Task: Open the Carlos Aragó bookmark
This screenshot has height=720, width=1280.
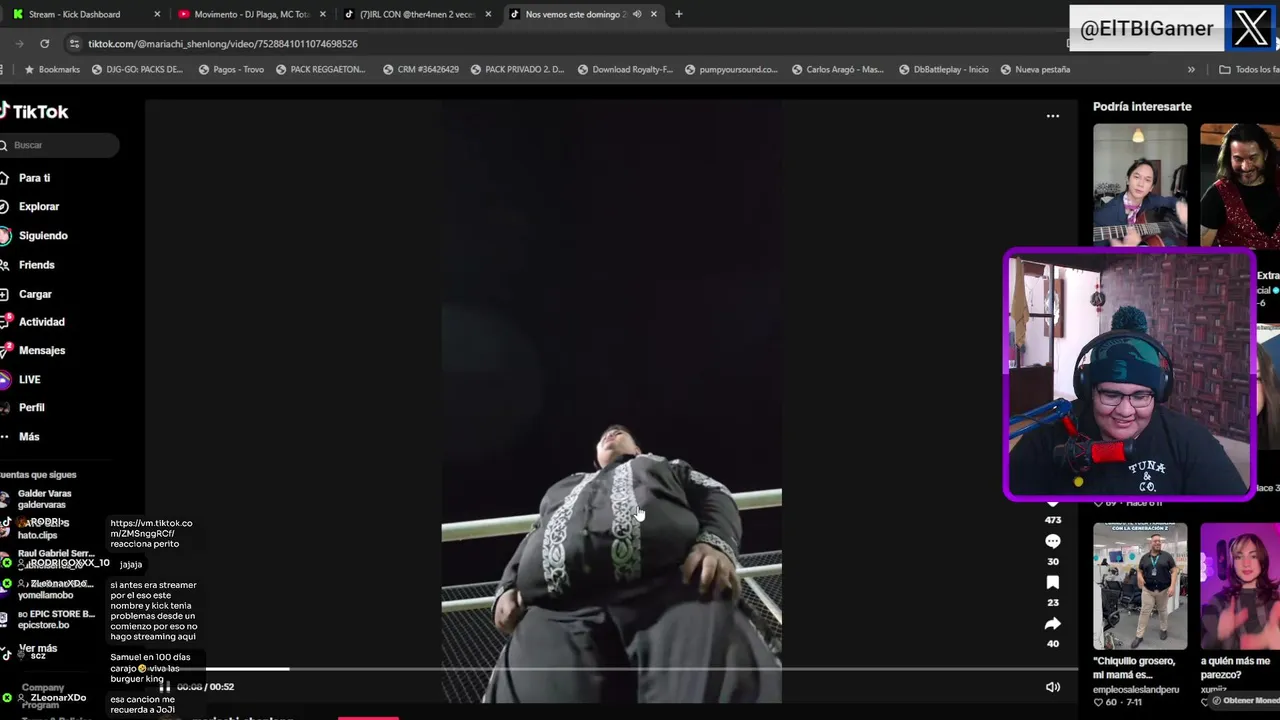Action: pyautogui.click(x=837, y=70)
